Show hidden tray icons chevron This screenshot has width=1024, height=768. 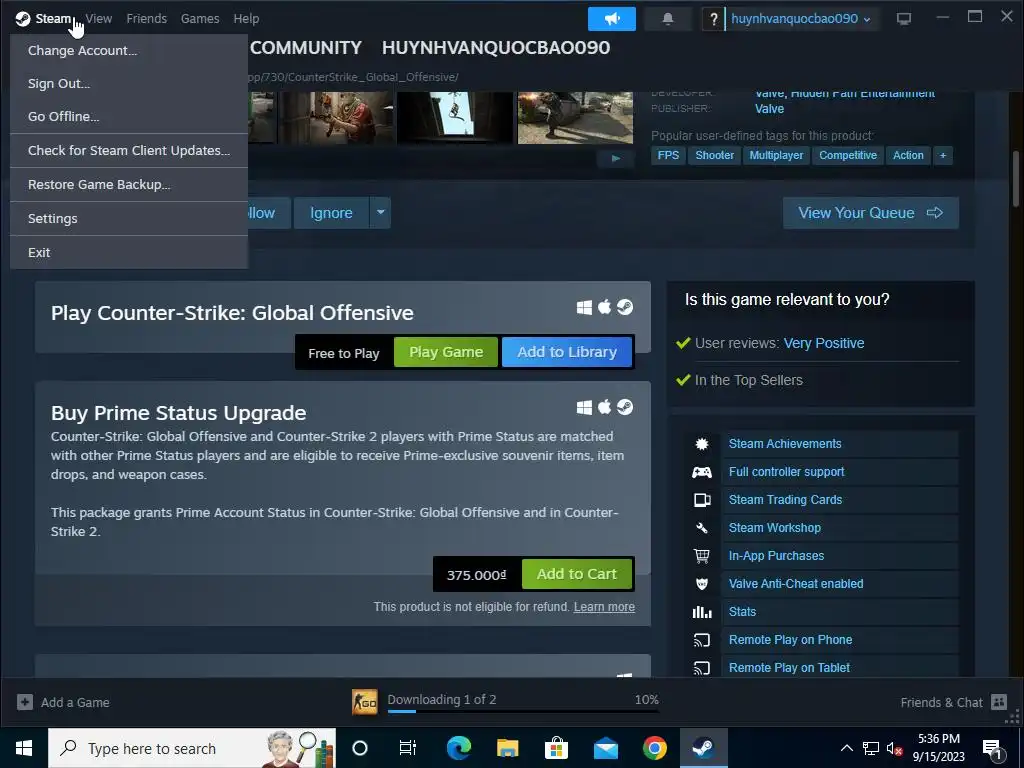coord(846,748)
